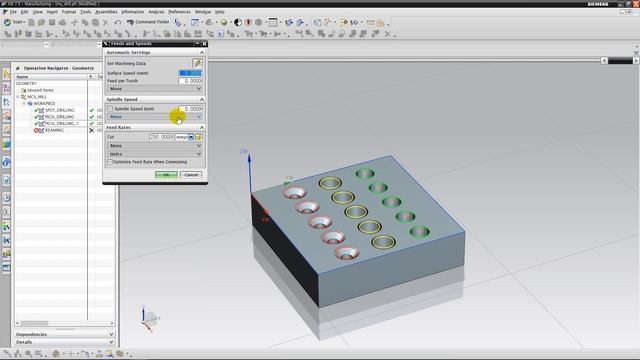Image resolution: width=640 pixels, height=360 pixels.
Task: Click the SPOT_DRILLING operation icon
Action: click(x=41, y=110)
